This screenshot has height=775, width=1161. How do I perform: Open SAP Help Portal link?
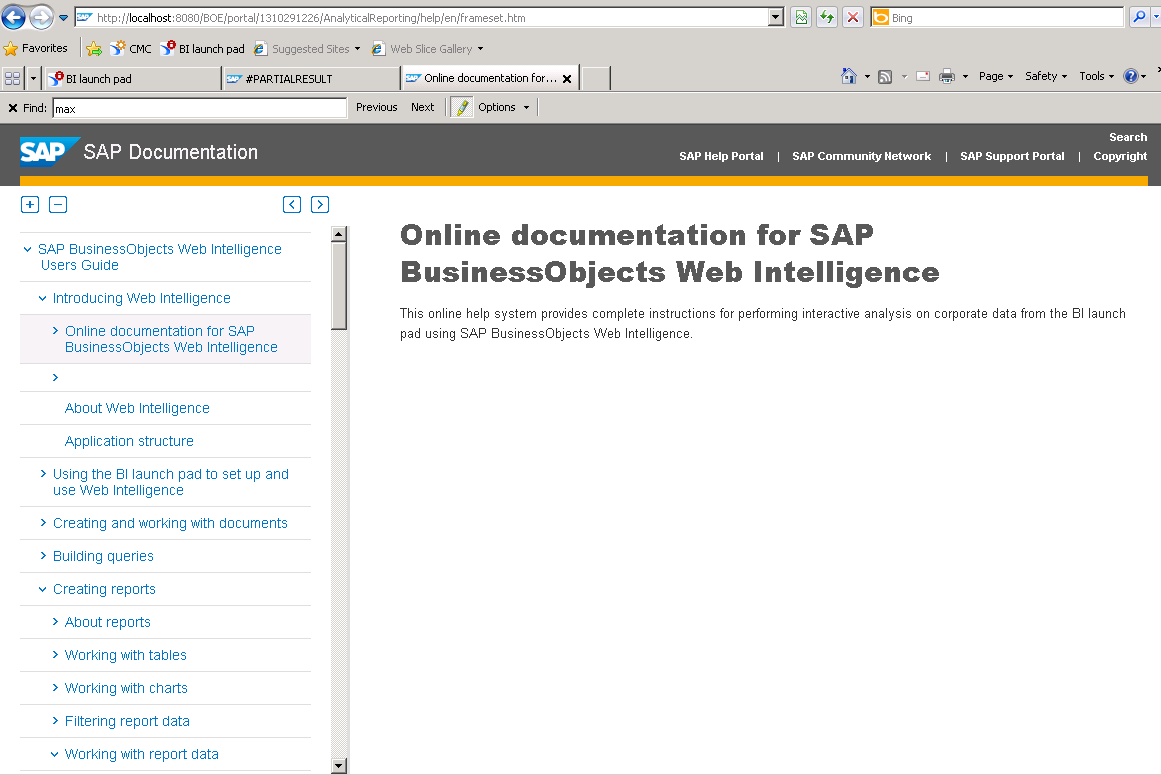[x=721, y=156]
